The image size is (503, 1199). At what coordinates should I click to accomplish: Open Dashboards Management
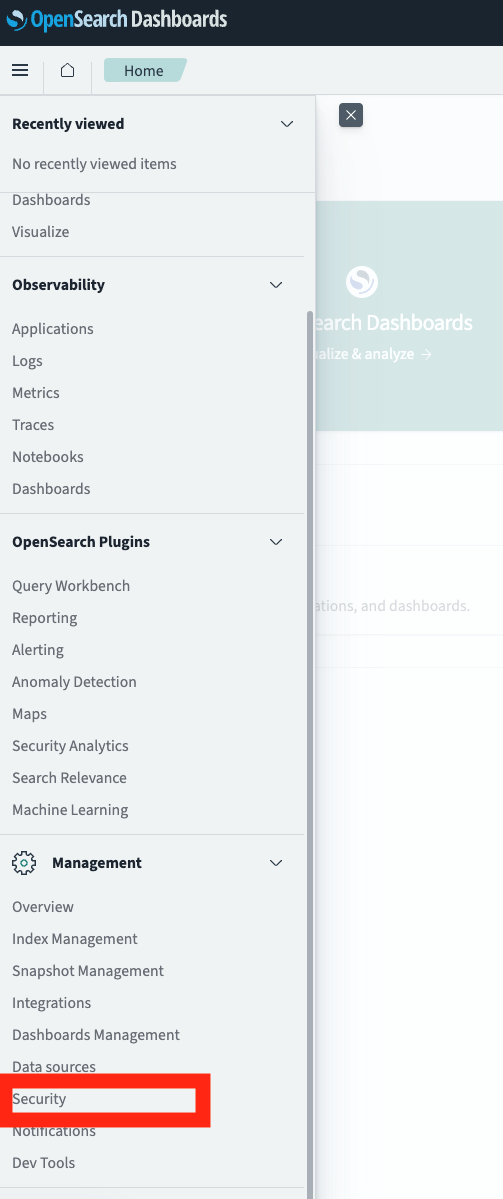96,1035
